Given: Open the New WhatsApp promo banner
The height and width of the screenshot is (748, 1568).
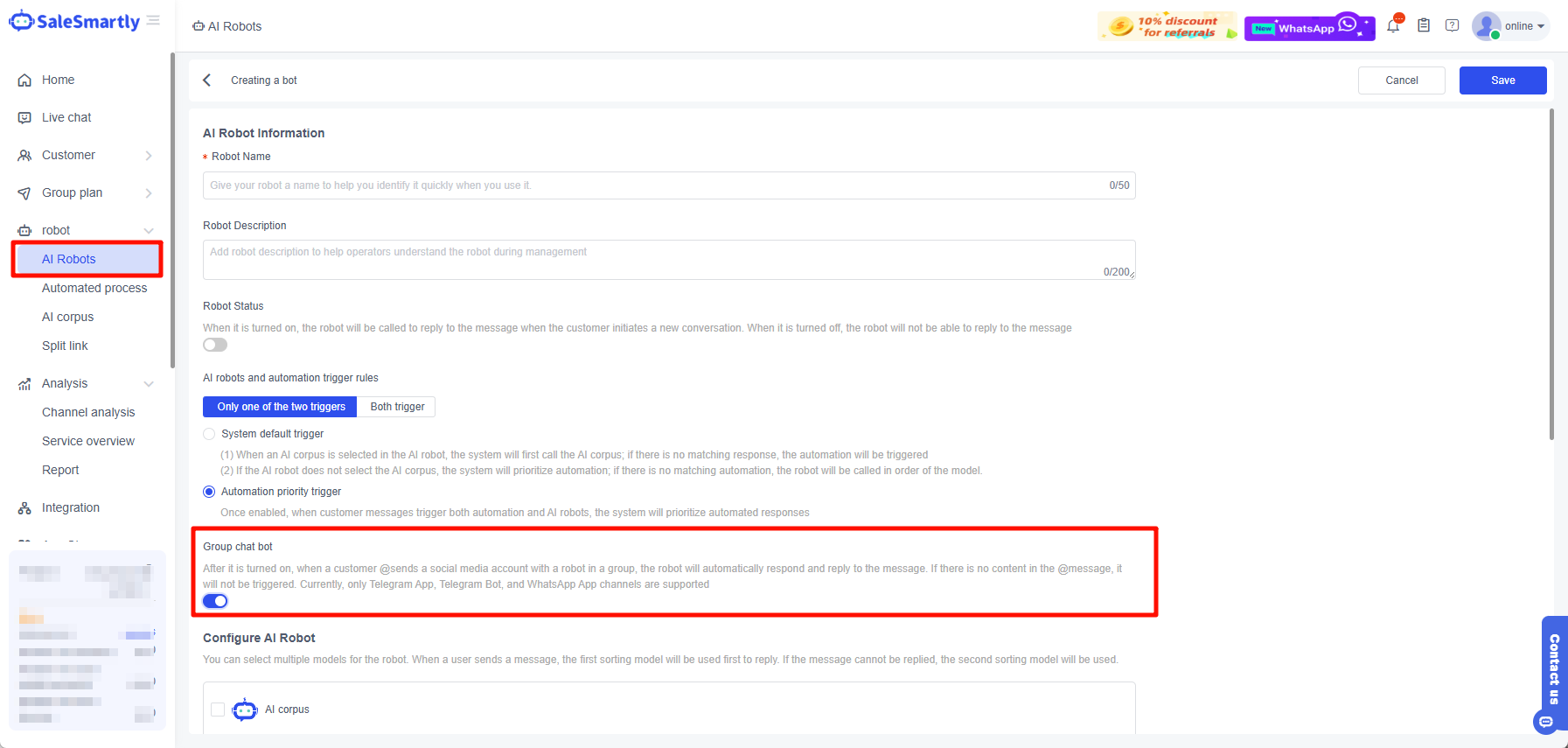Looking at the screenshot, I should 1310,27.
